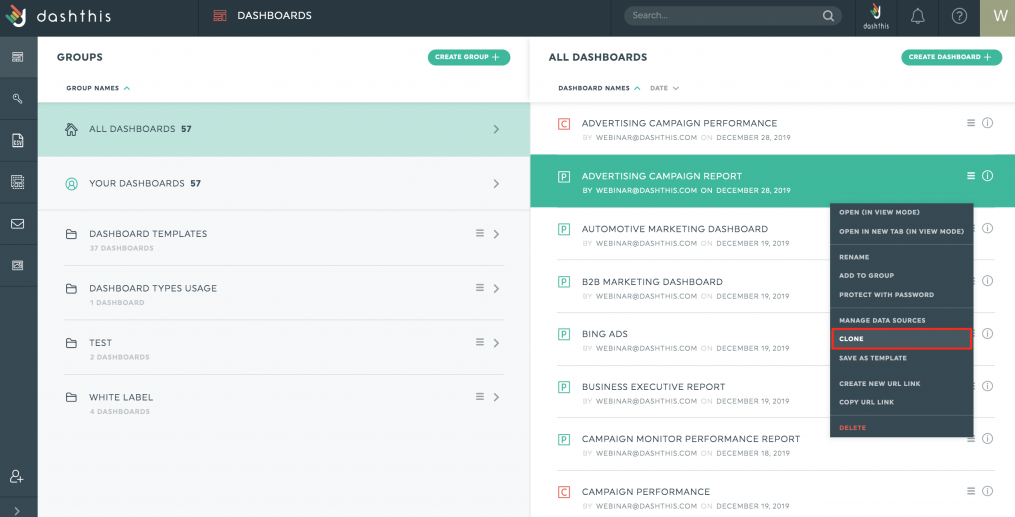This screenshot has height=517, width=1015.
Task: Open add user icon in sidebar
Action: pyautogui.click(x=17, y=477)
